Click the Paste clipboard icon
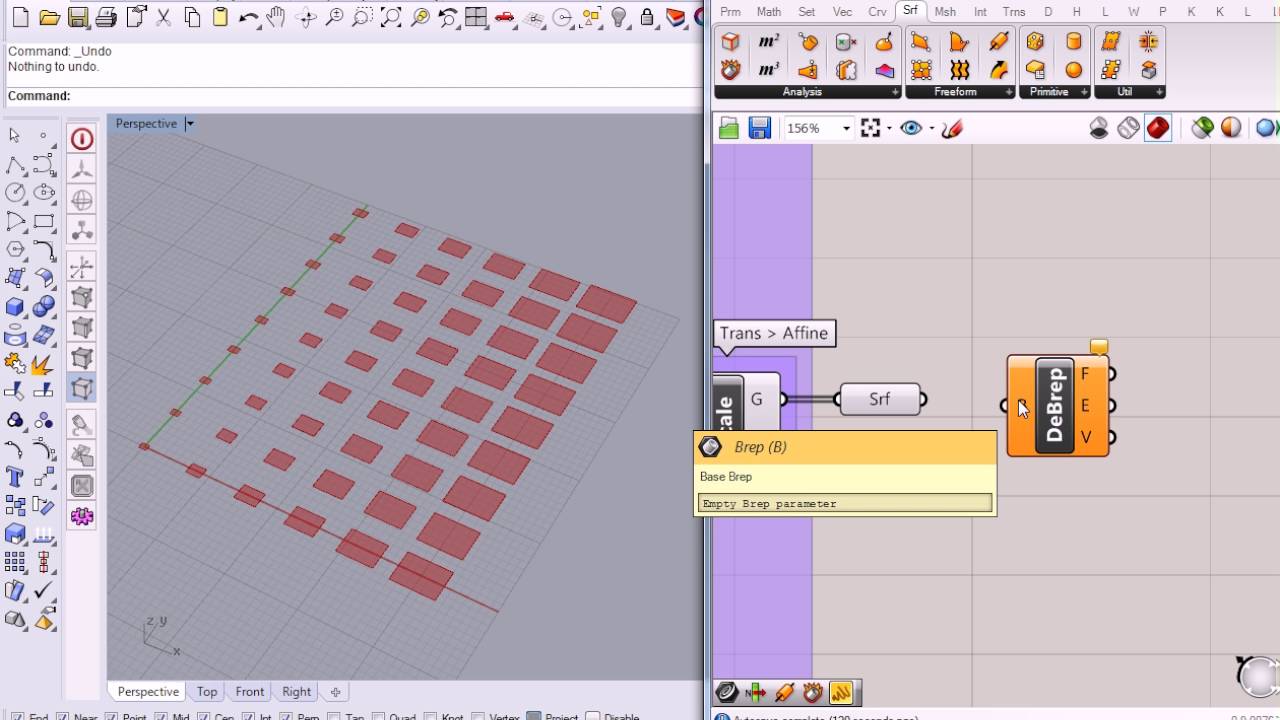Screen dimensions: 1280x720 (220, 17)
